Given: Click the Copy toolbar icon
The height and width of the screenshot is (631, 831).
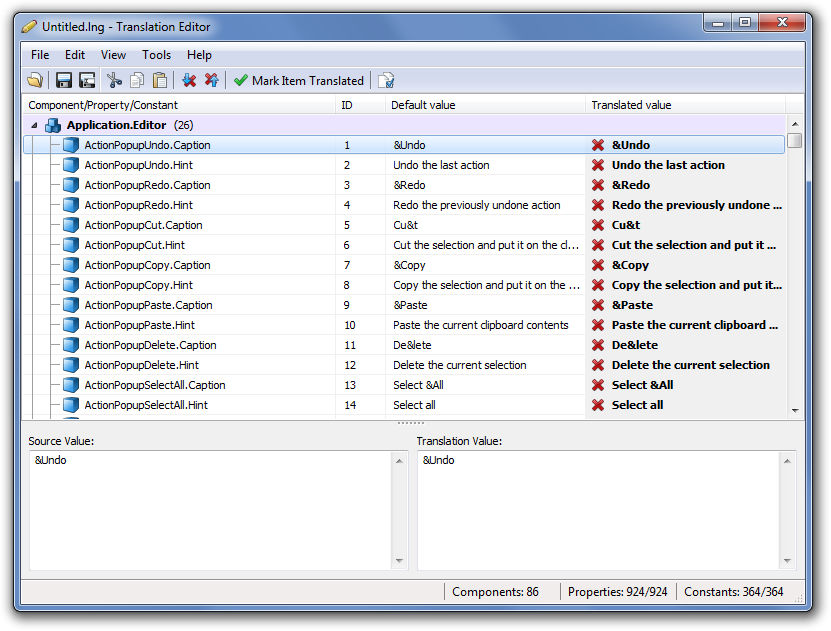Looking at the screenshot, I should coord(137,81).
